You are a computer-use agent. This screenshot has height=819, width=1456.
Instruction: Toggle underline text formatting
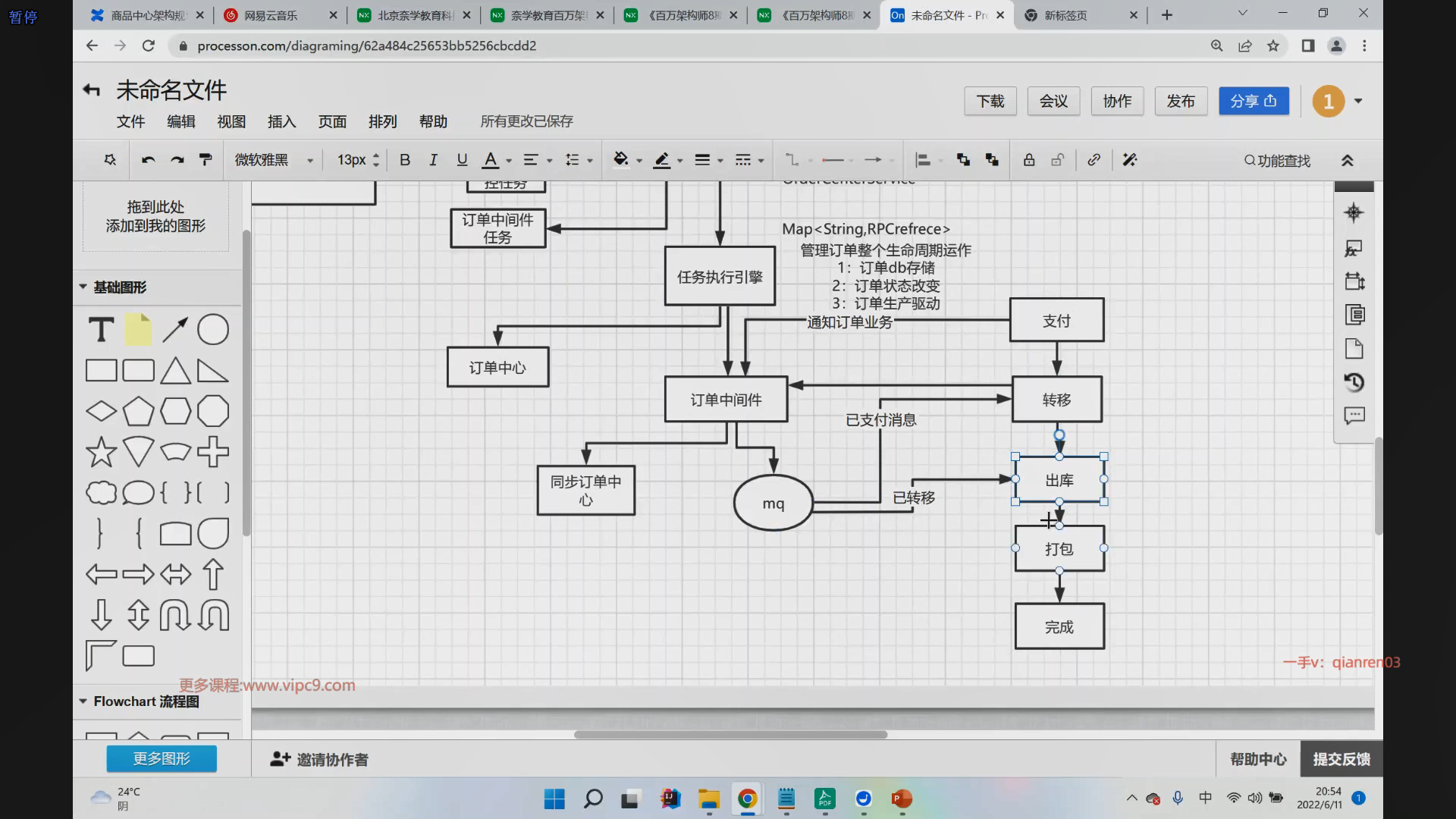click(x=462, y=160)
